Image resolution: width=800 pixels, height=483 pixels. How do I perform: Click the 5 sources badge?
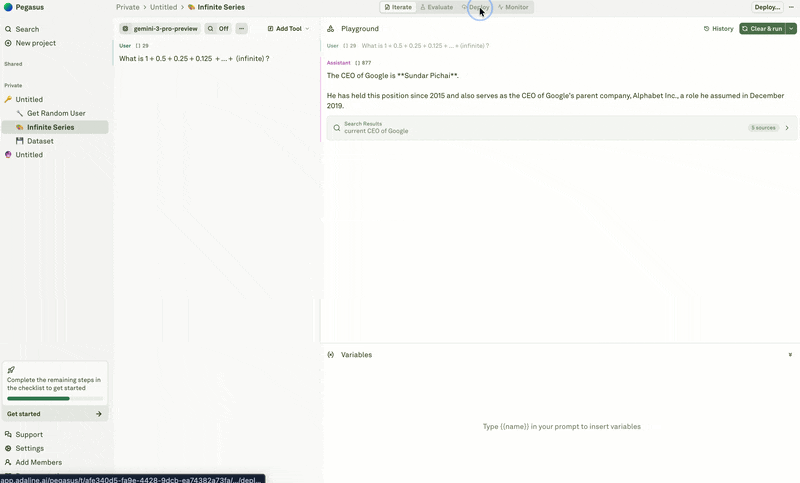(763, 128)
